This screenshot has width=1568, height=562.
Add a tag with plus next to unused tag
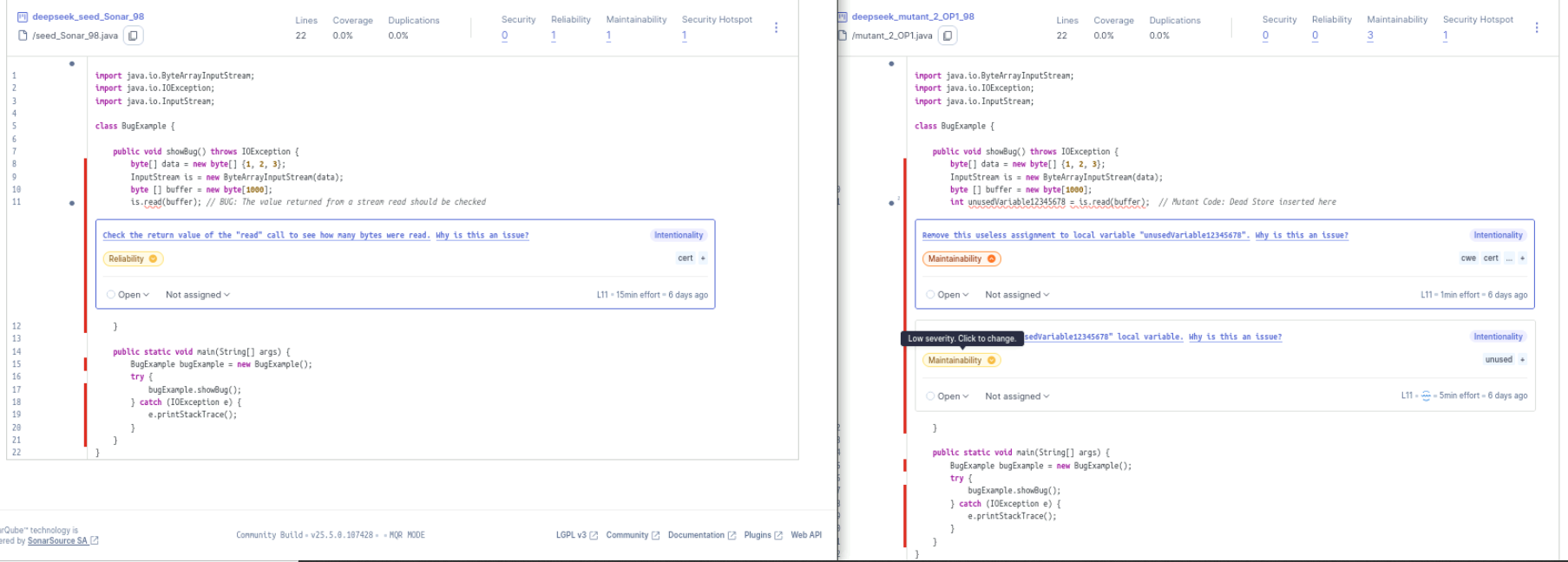coord(1522,360)
